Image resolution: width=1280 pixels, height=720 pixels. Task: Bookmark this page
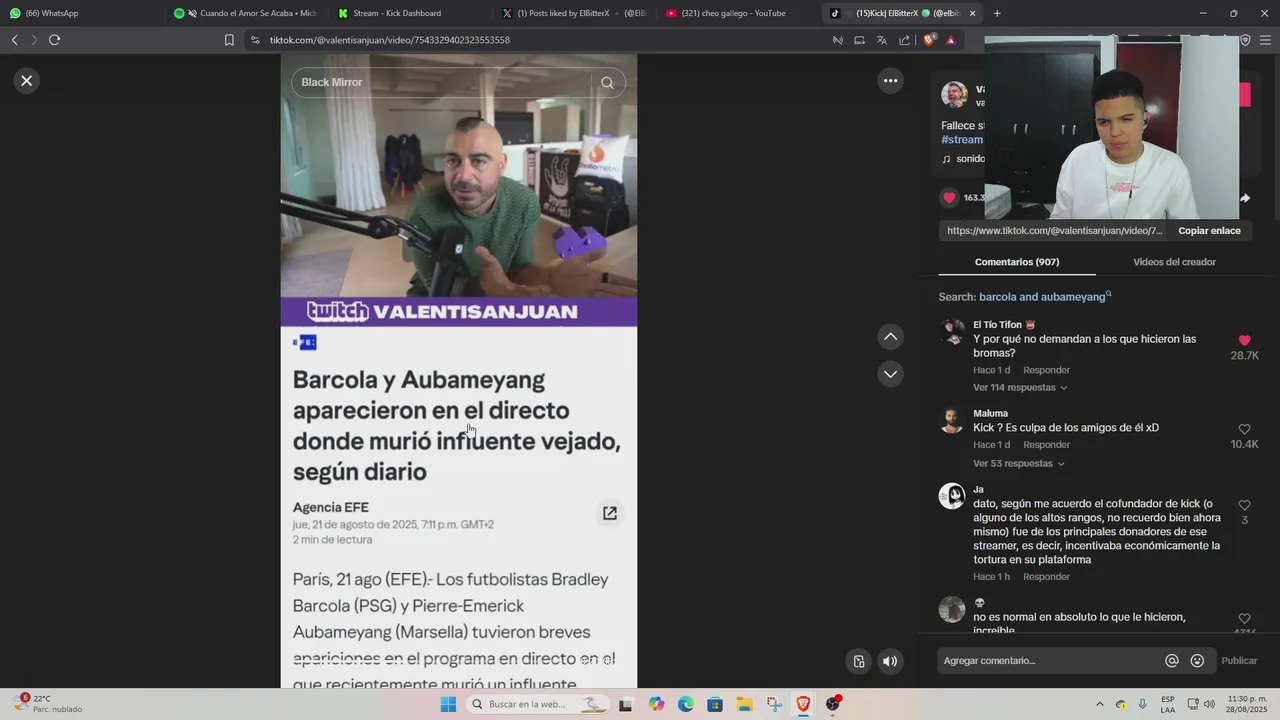tap(229, 40)
